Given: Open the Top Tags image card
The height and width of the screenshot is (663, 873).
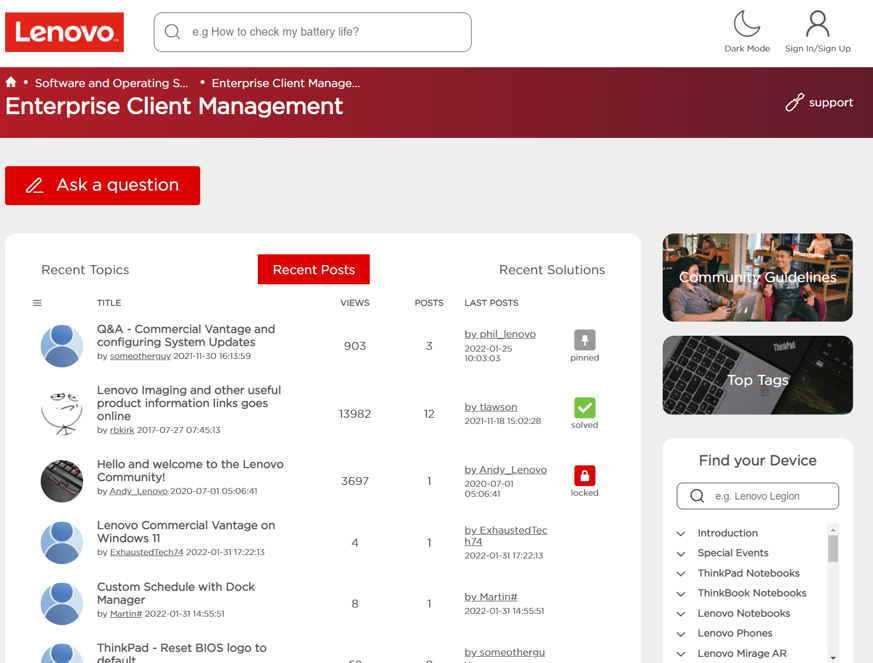Looking at the screenshot, I should point(757,375).
